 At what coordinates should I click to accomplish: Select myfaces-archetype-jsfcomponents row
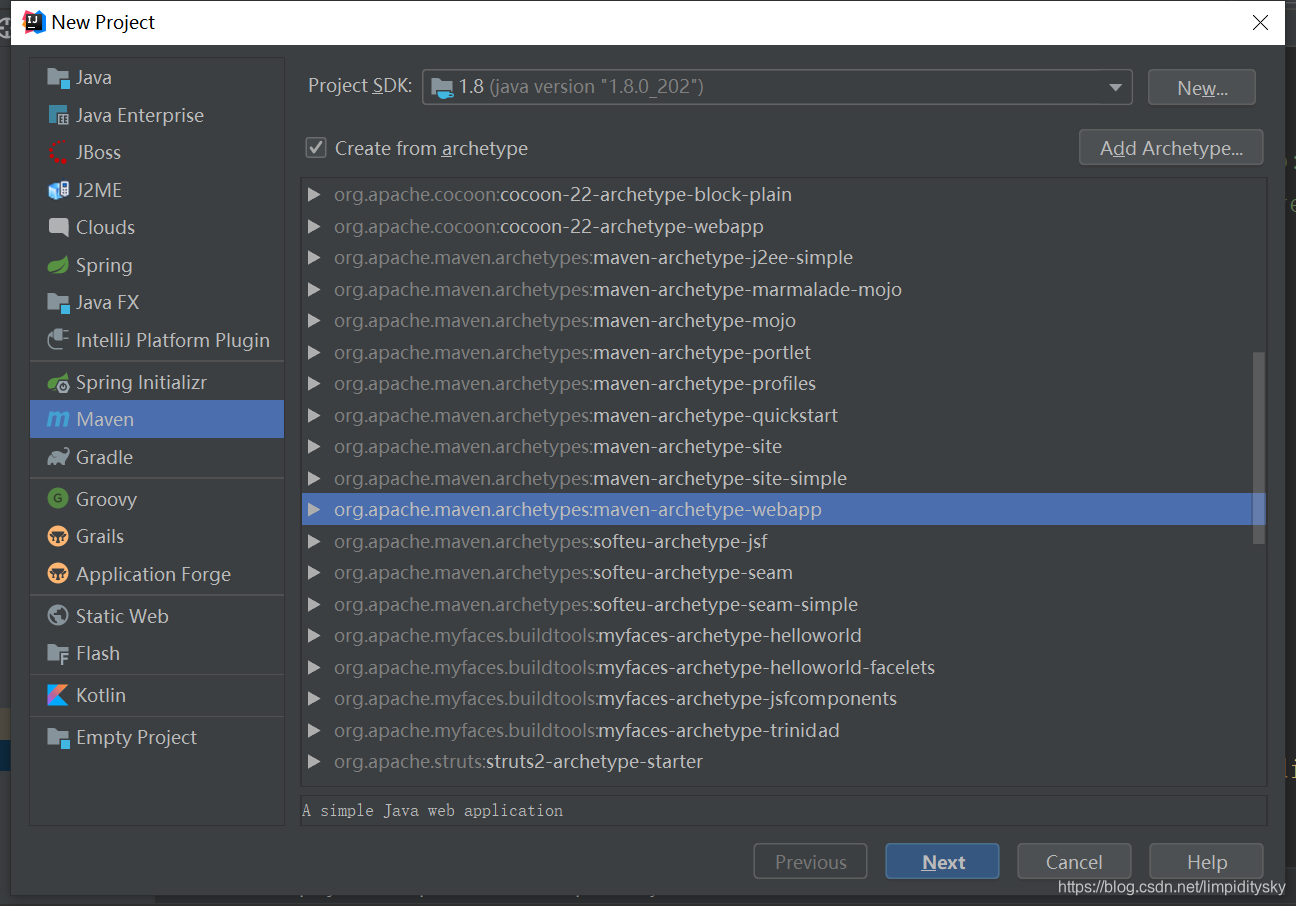pyautogui.click(x=783, y=699)
